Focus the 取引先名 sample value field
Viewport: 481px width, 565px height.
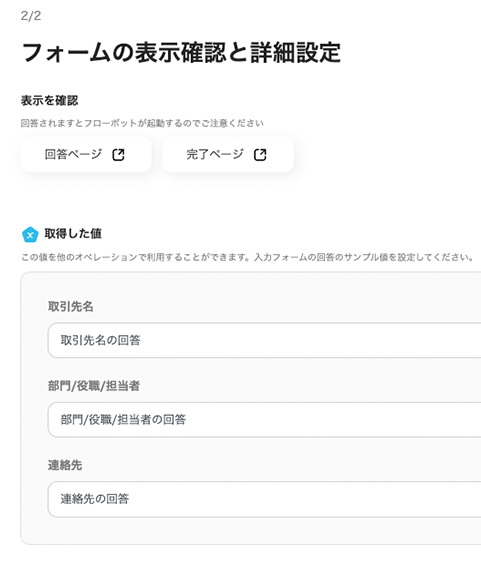point(264,341)
